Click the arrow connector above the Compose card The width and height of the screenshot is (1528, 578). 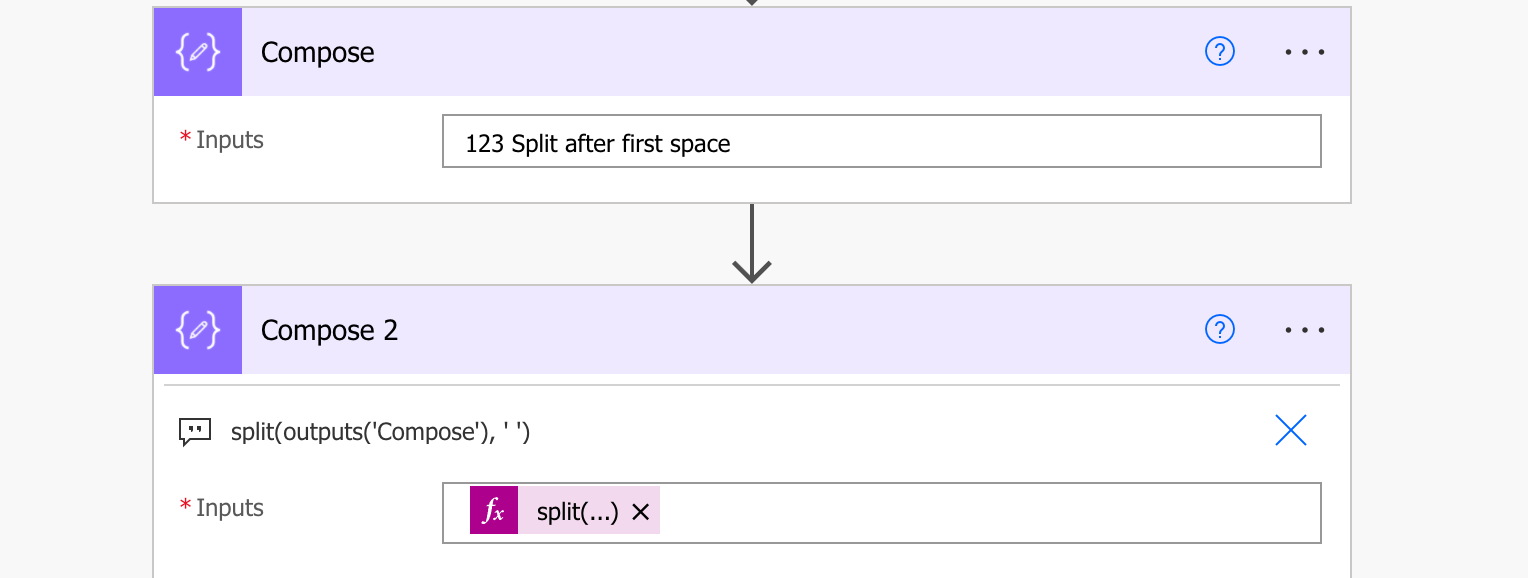coord(752,3)
